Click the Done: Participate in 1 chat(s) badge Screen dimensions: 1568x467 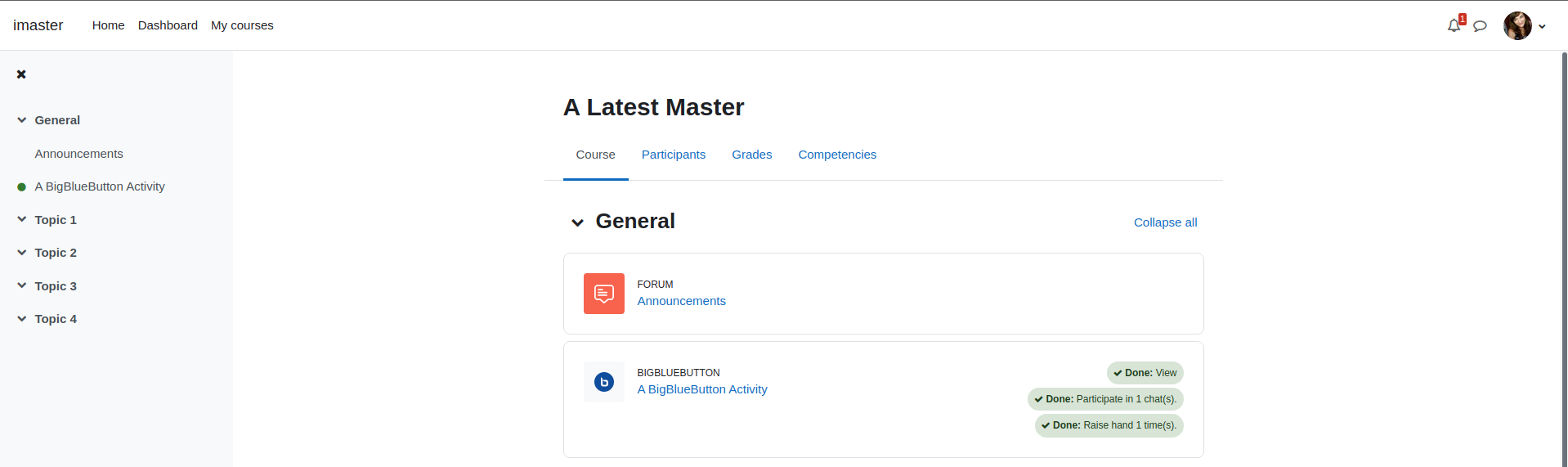1105,399
